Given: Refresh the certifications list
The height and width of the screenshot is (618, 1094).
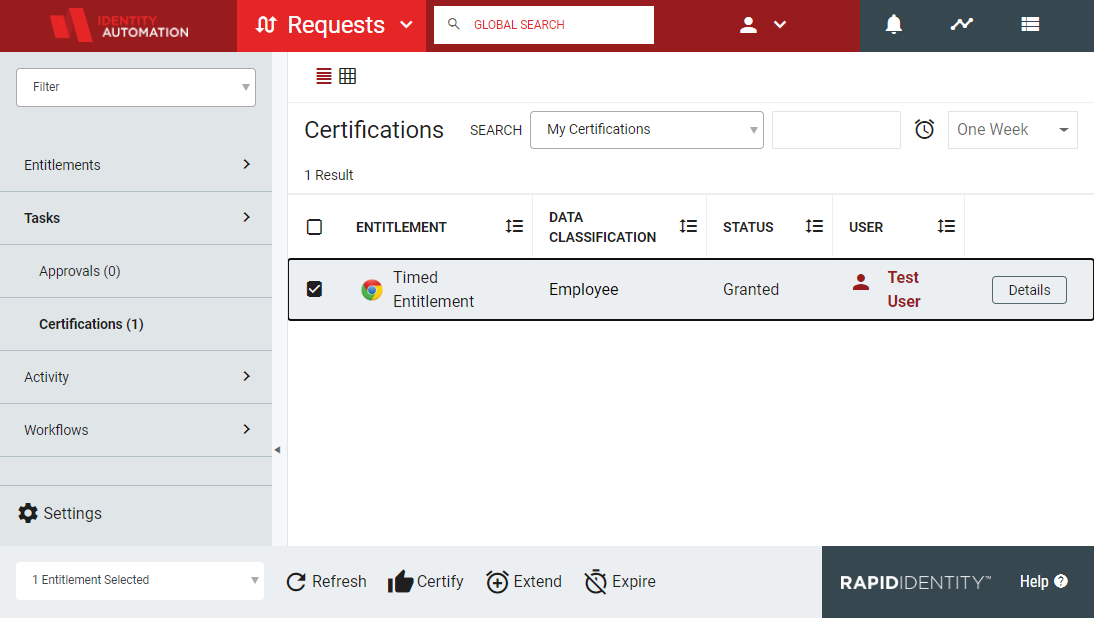Looking at the screenshot, I should click(326, 582).
